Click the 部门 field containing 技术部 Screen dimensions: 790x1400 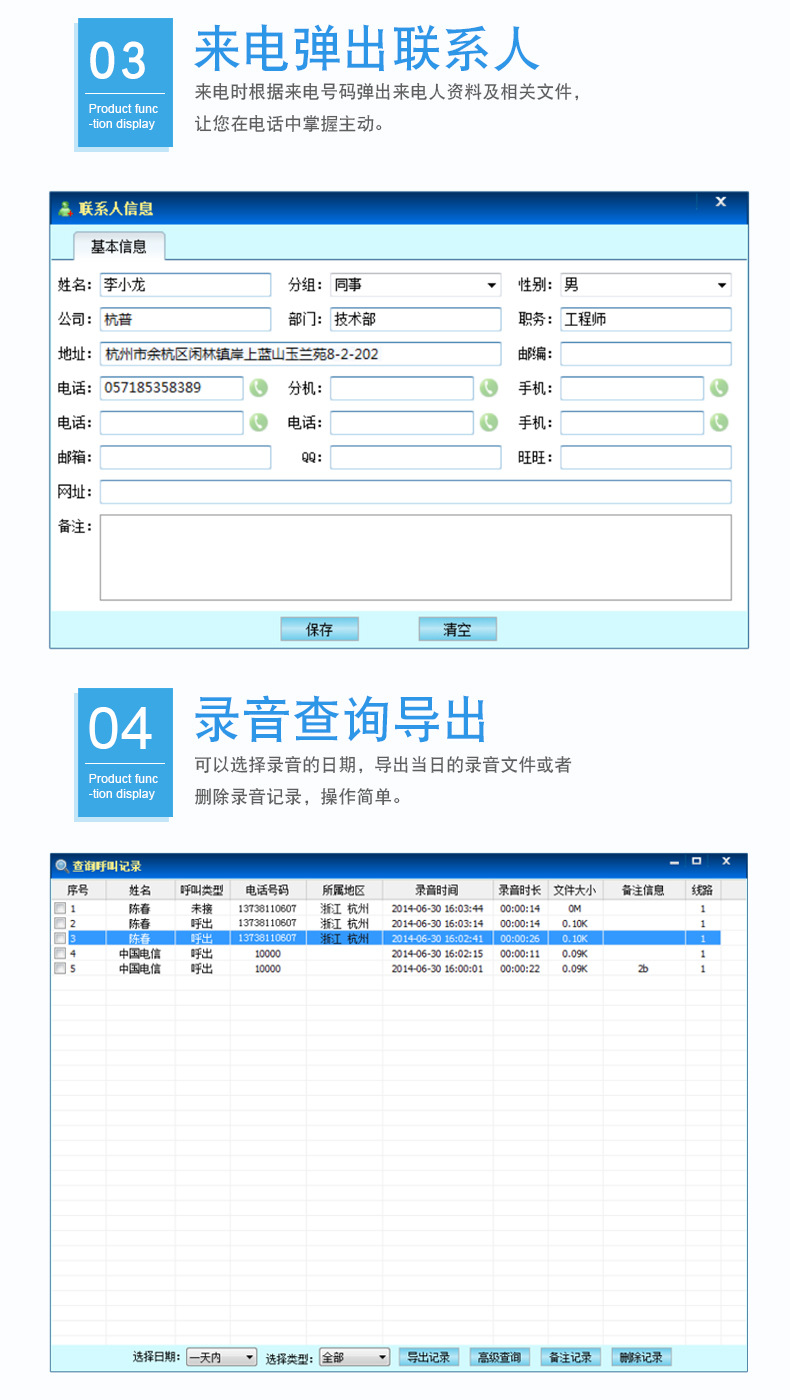coord(416,320)
